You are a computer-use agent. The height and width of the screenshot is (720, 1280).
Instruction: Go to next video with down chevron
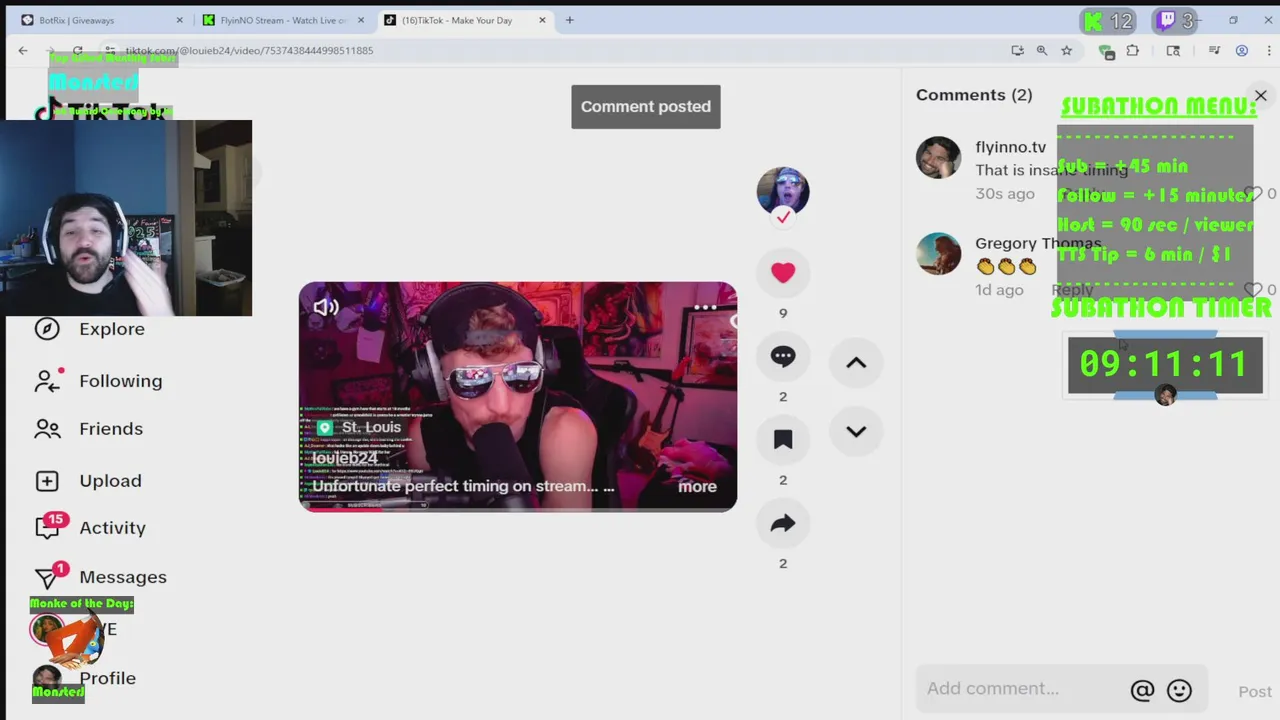click(x=856, y=431)
